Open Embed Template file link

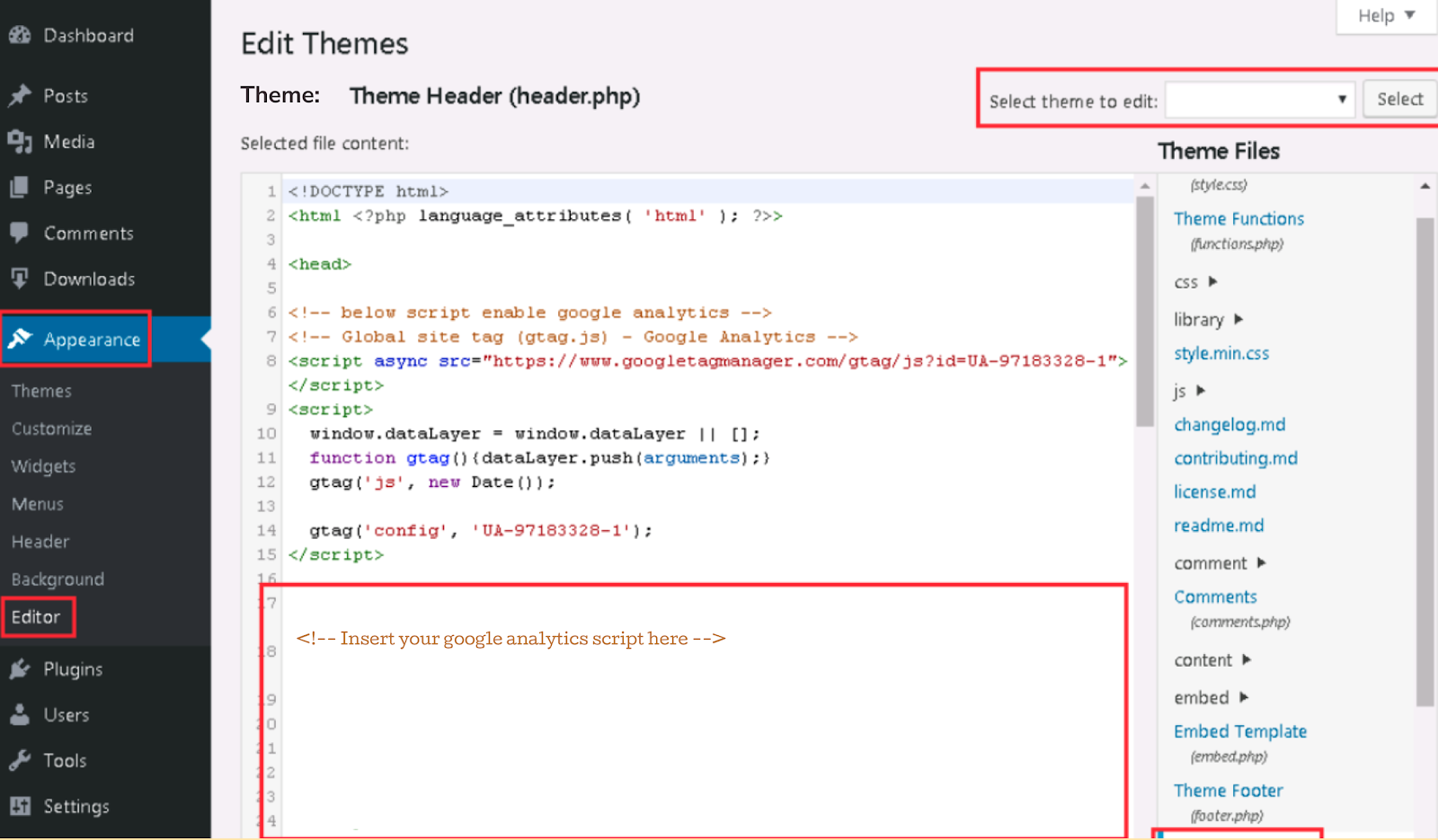coord(1240,731)
